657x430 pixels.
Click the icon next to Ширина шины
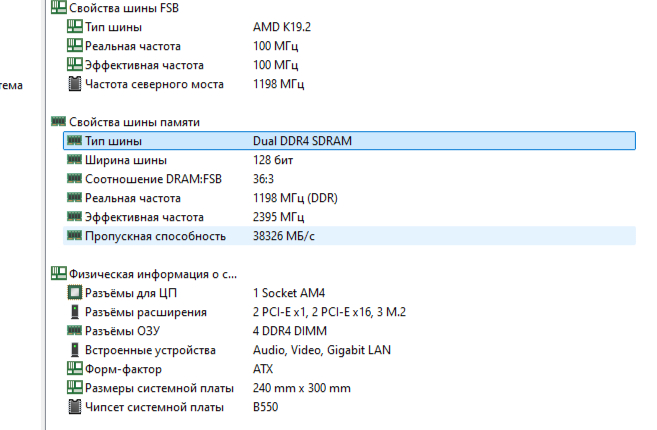74,160
